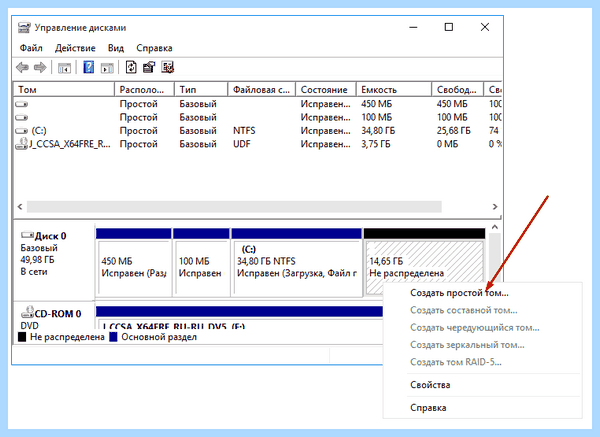Click the Back arrow toolbar icon
This screenshot has width=600, height=437.
pyautogui.click(x=22, y=68)
